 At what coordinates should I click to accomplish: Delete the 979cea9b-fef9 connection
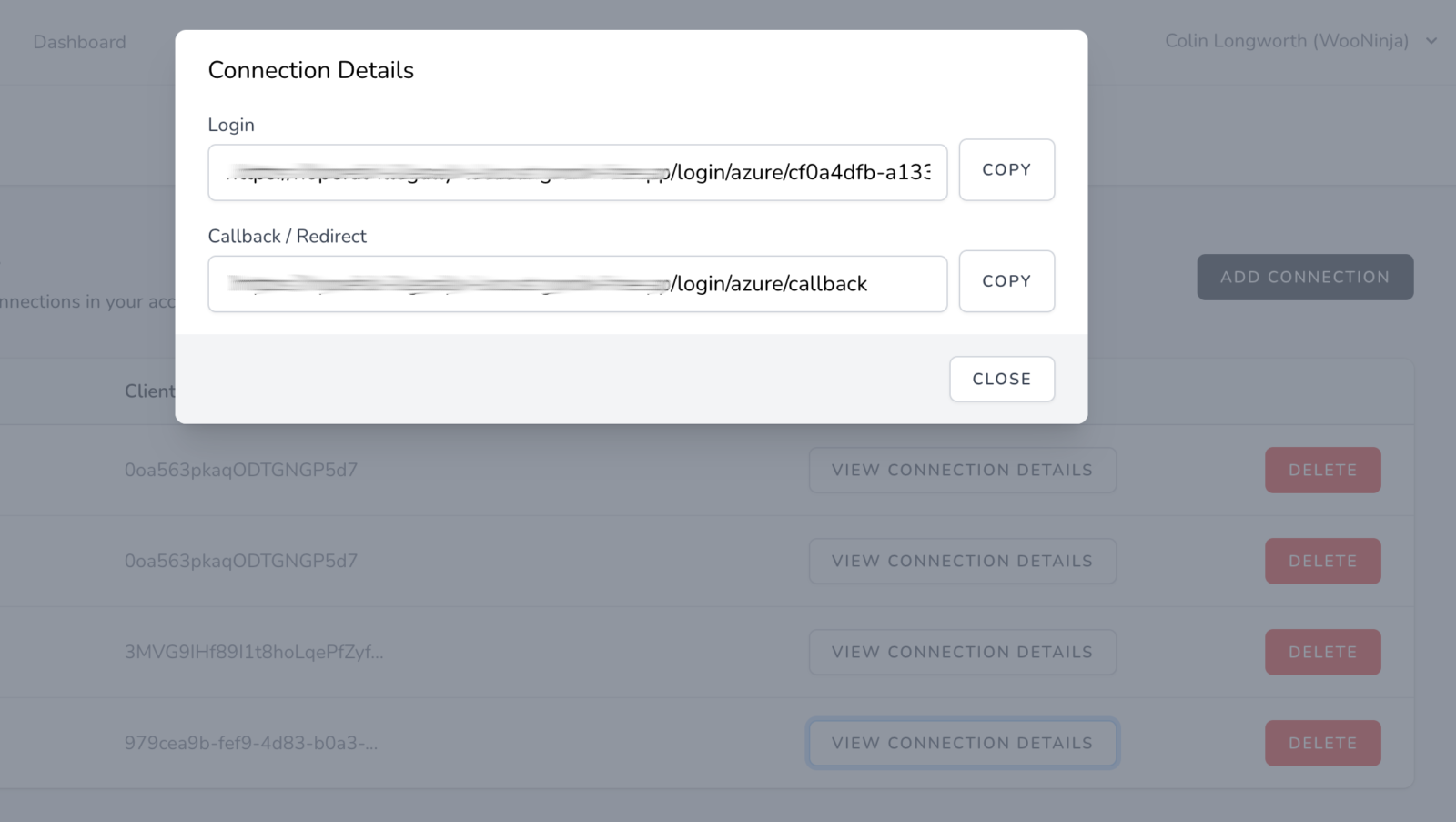(x=1322, y=743)
